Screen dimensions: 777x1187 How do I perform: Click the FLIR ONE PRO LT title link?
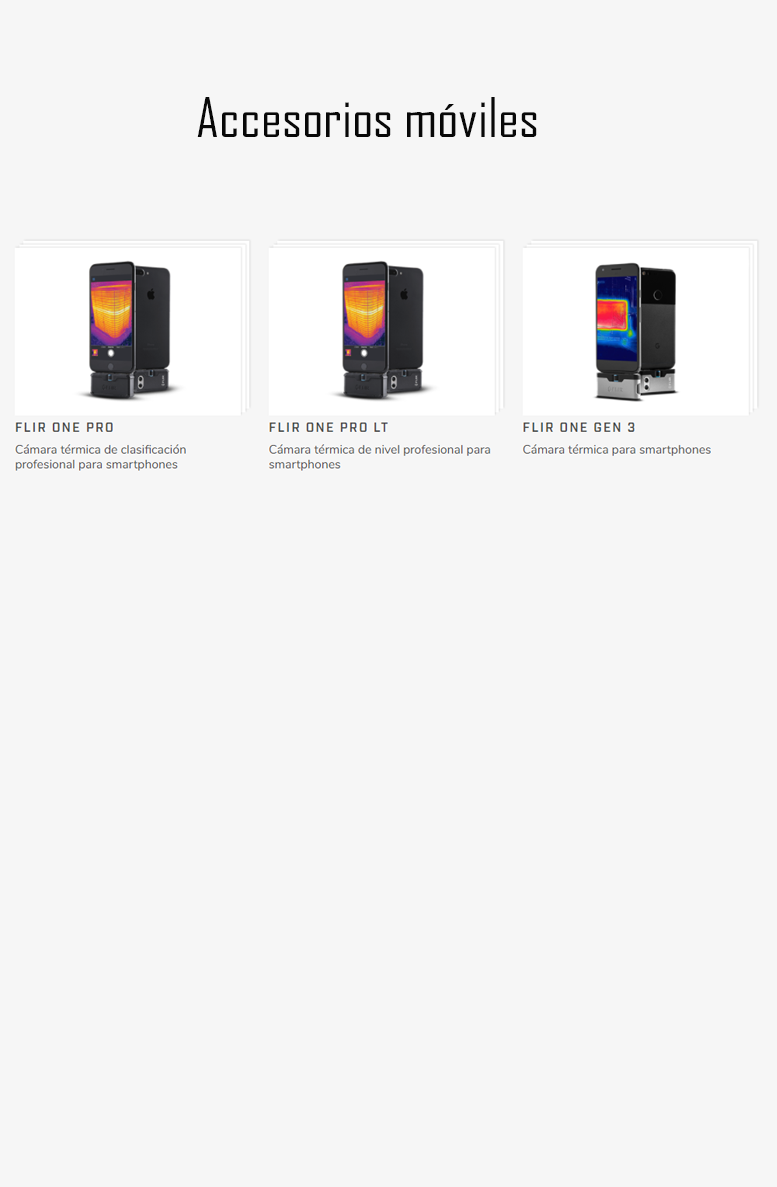[x=328, y=428]
